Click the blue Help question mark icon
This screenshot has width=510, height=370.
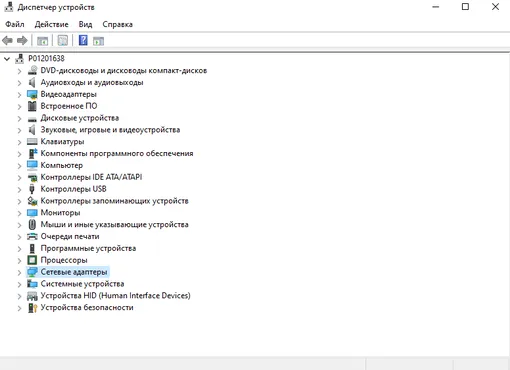(83, 40)
